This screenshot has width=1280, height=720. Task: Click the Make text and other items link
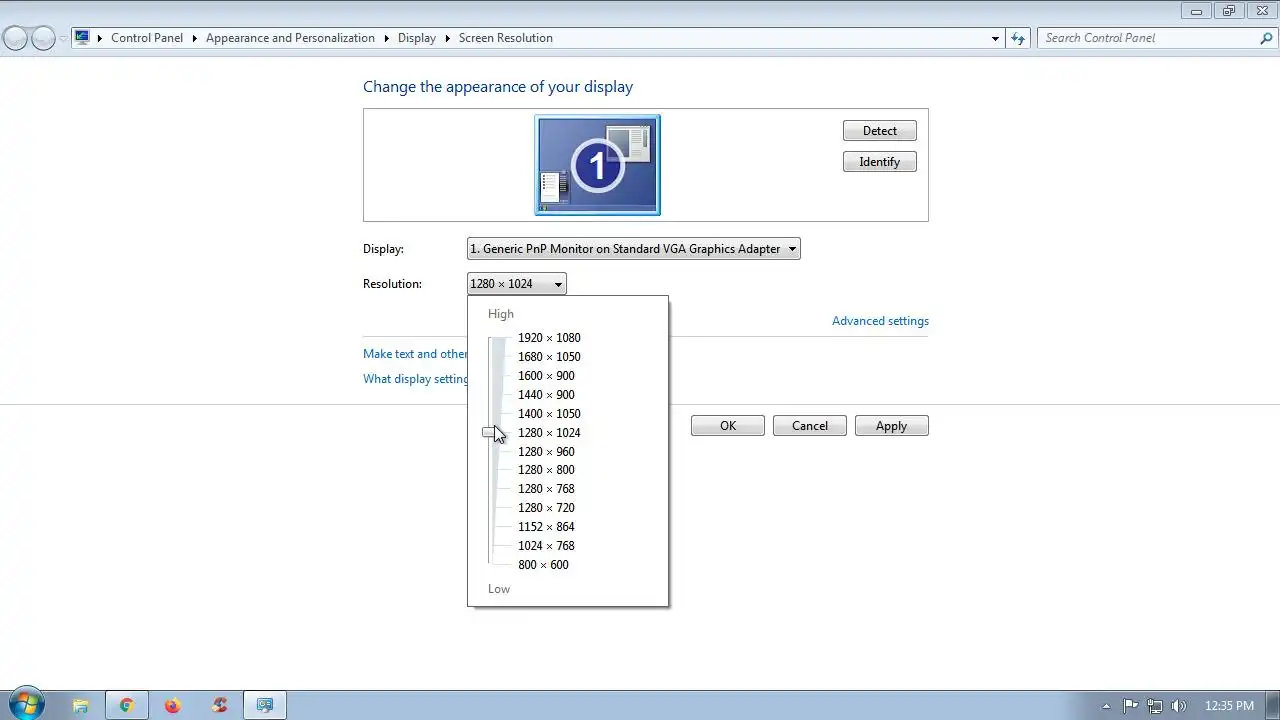[x=415, y=354]
